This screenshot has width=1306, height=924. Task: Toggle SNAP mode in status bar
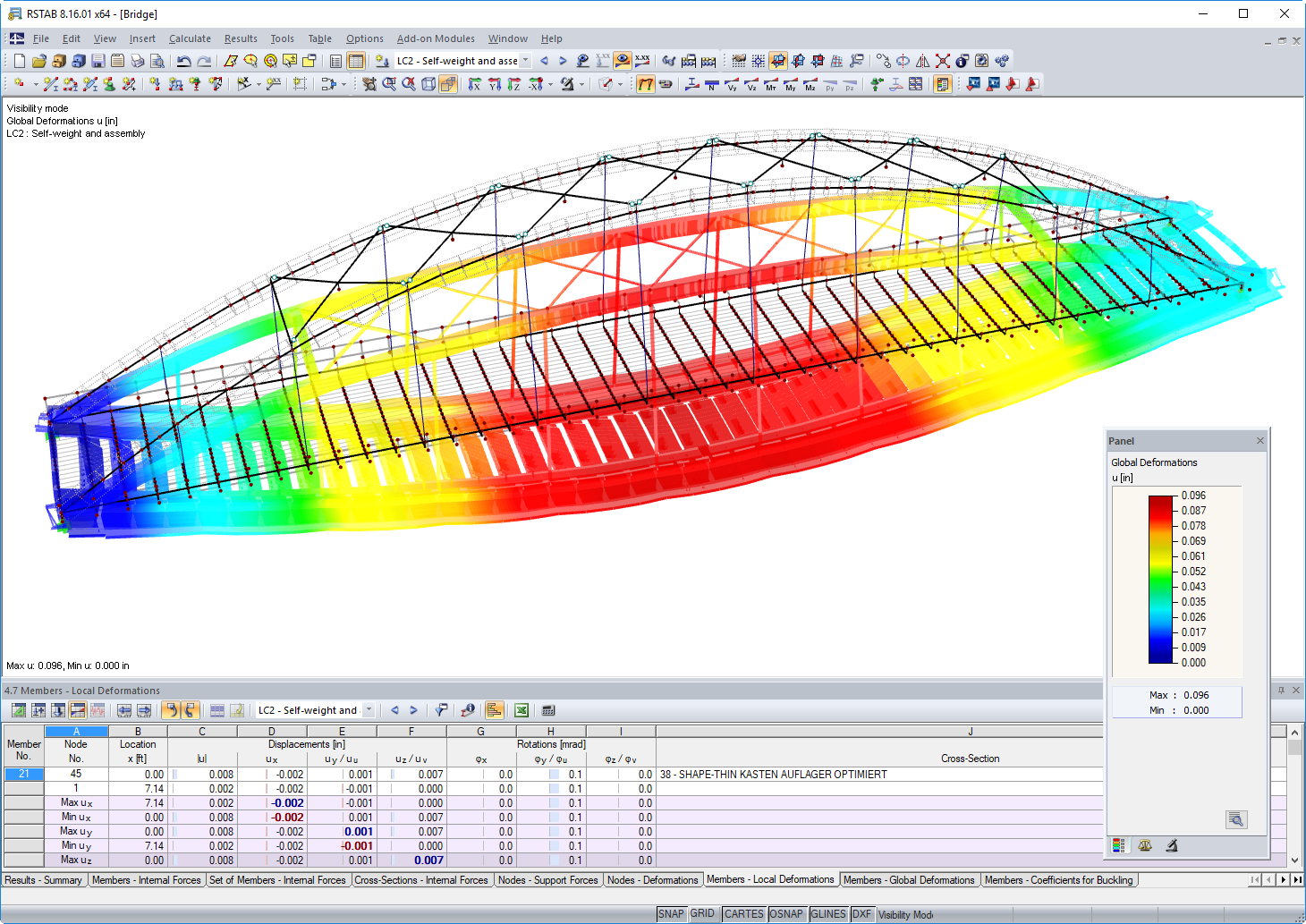(x=671, y=913)
